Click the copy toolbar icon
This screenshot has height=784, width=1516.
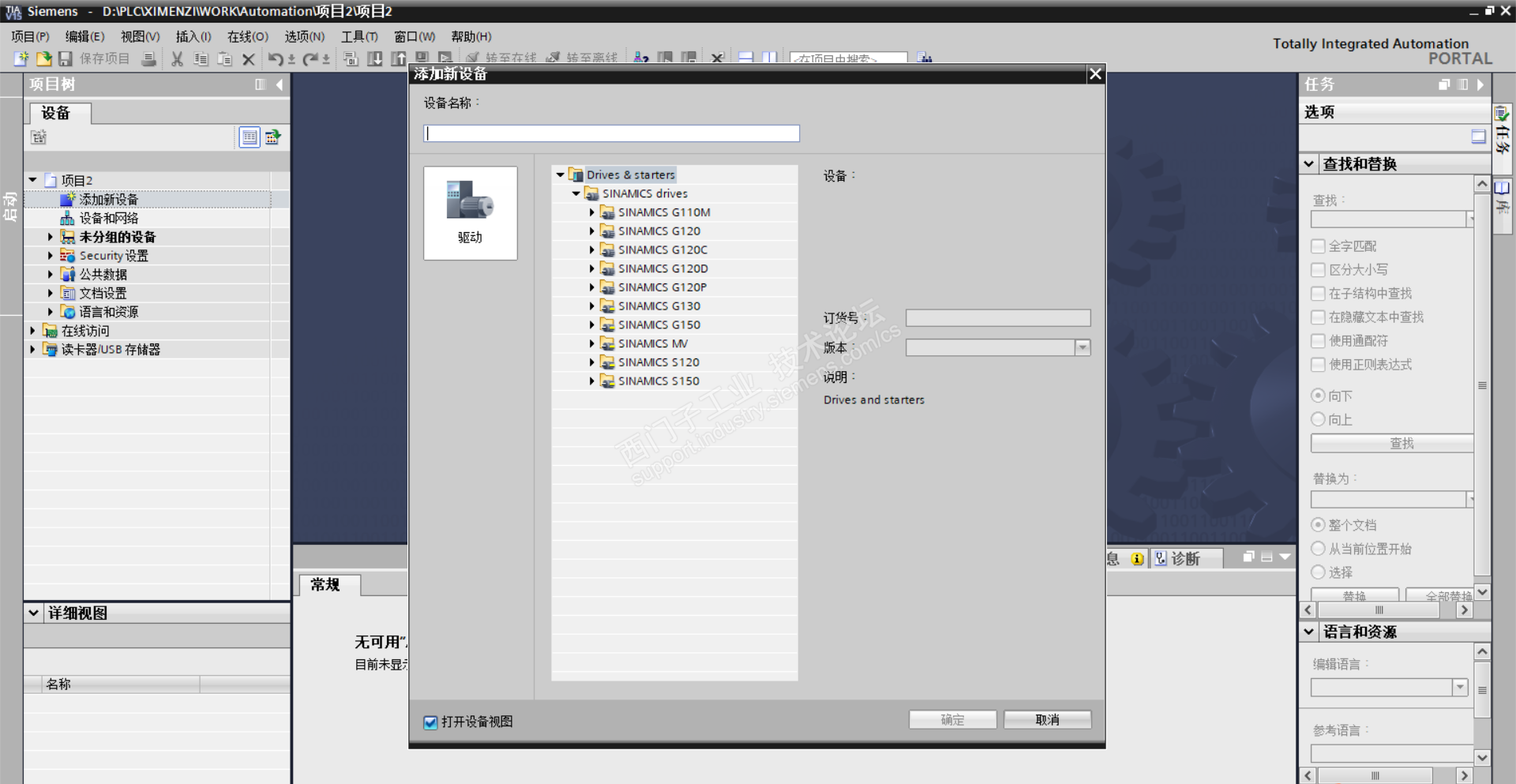click(201, 58)
